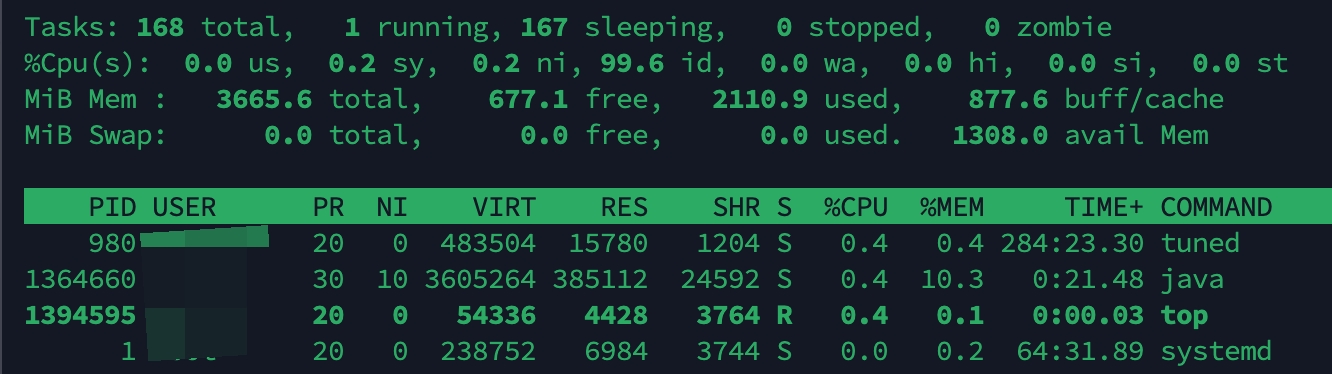Select the 2110.9 used memory value
Screen dimensions: 1332x374
pyautogui.click(x=760, y=99)
